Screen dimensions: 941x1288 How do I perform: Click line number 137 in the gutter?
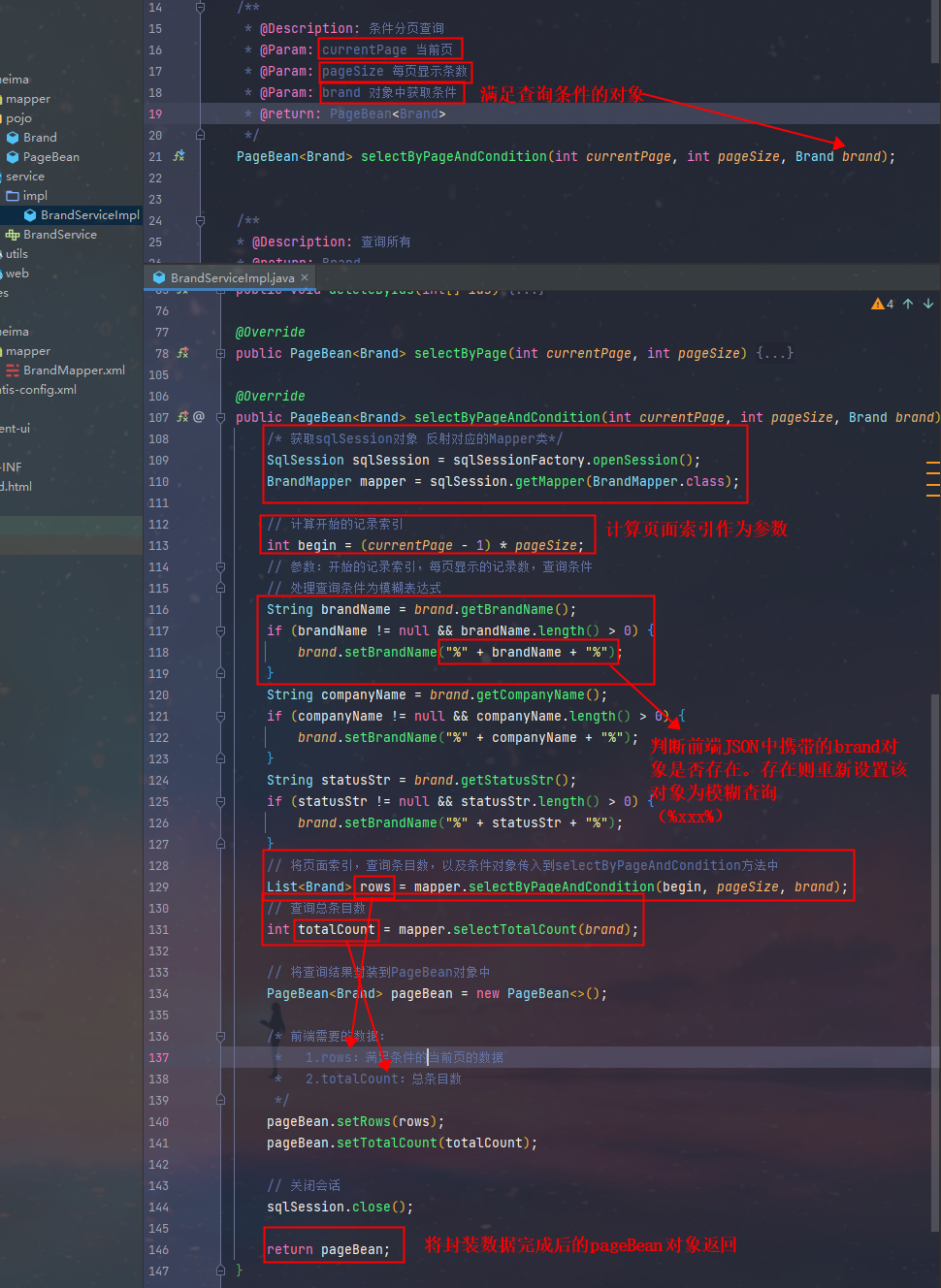pos(158,1057)
